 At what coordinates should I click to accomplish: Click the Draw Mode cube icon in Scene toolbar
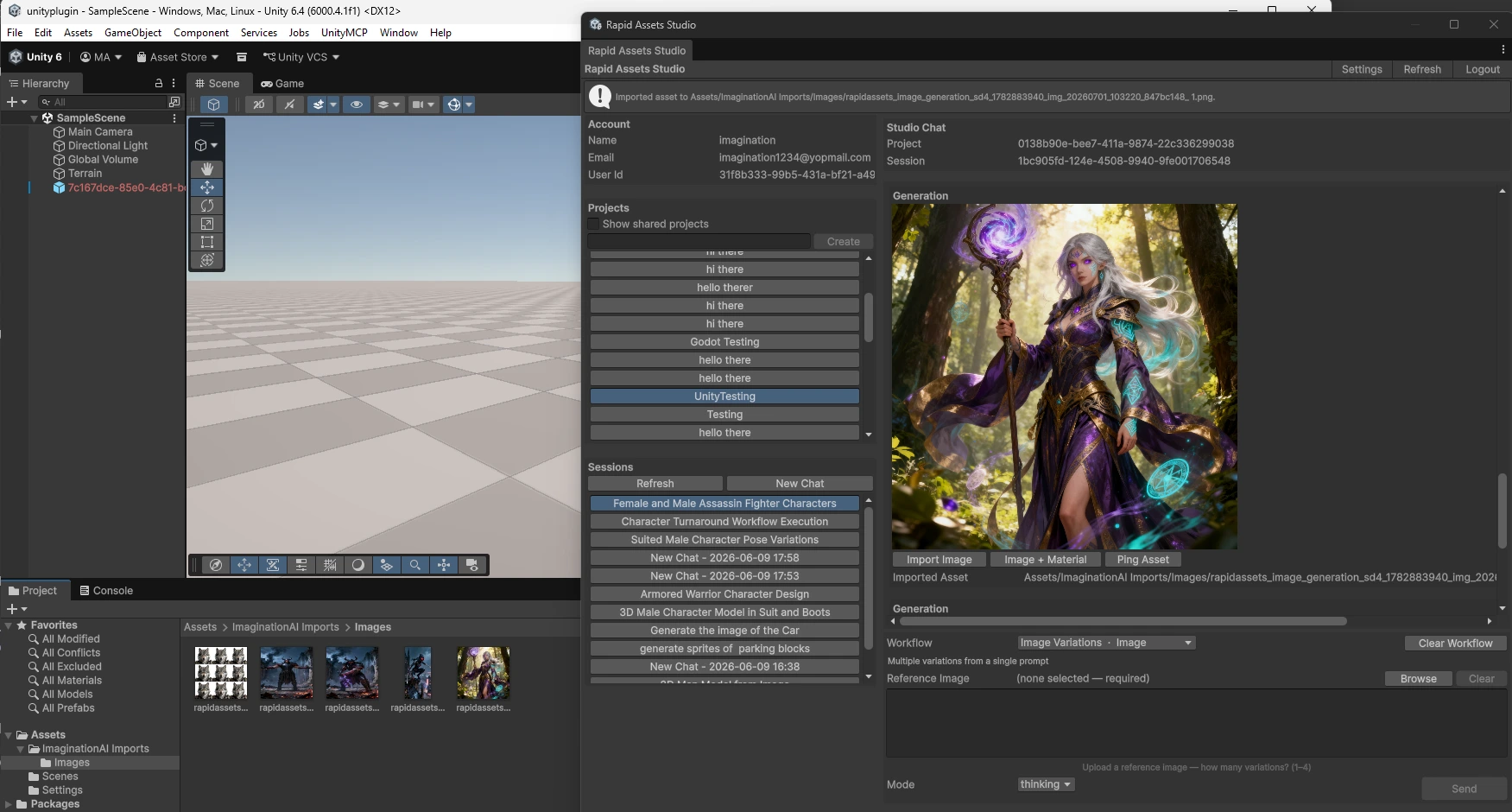pyautogui.click(x=213, y=105)
